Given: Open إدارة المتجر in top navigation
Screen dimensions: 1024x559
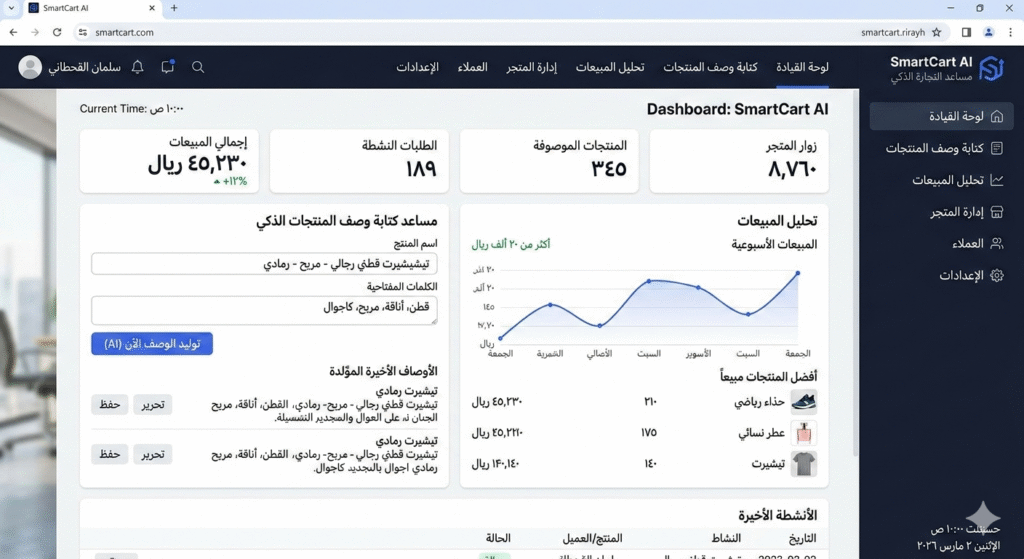Looking at the screenshot, I should click(531, 67).
